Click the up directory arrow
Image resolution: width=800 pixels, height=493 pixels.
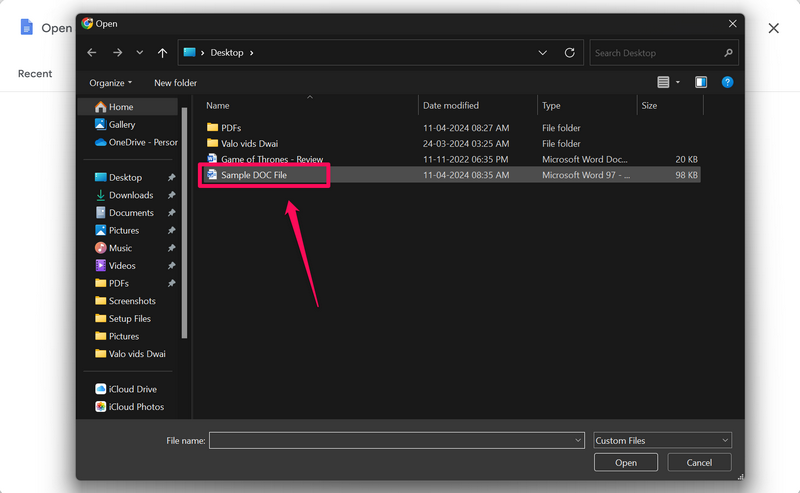tap(162, 53)
